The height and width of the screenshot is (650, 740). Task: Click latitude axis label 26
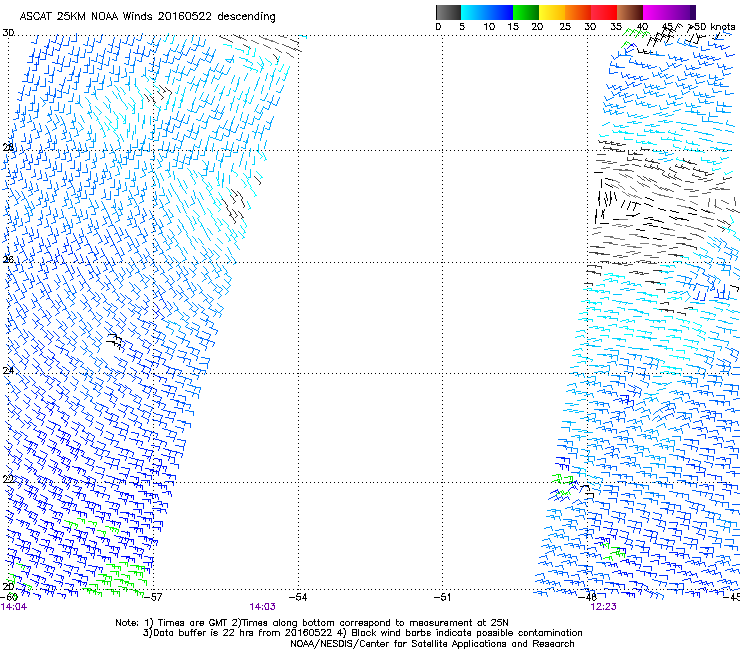8,259
